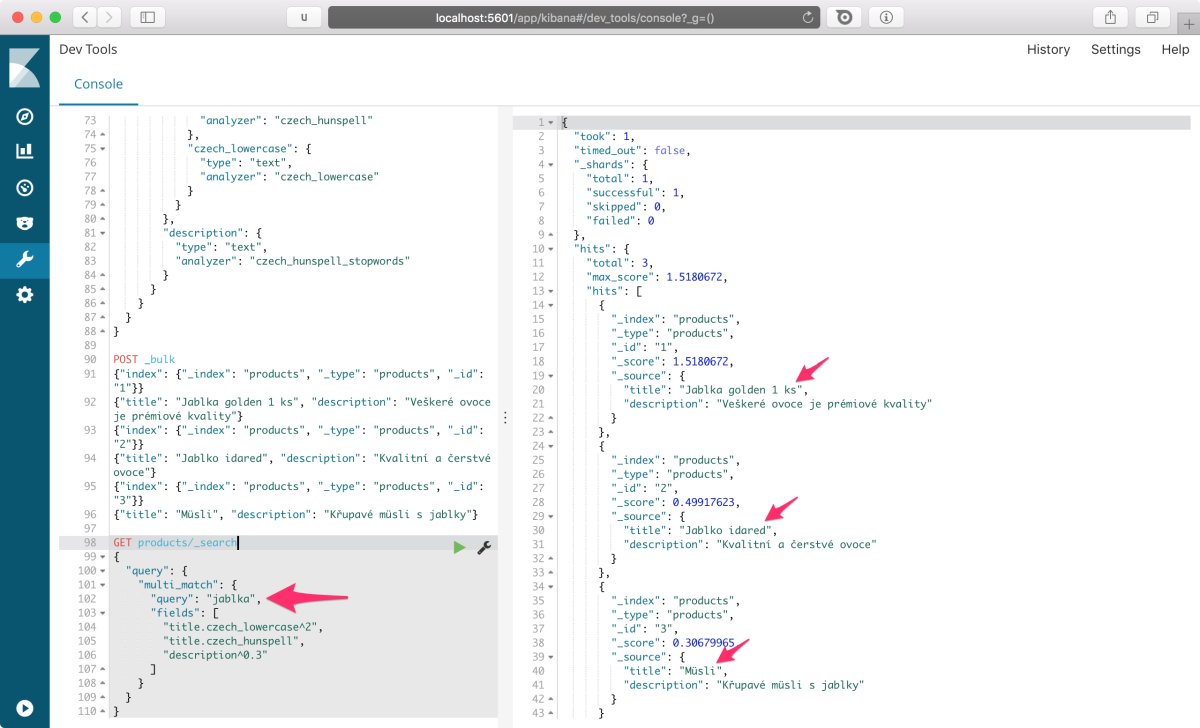Open request options wrench icon in editor
Viewport: 1200px width, 728px height.
[483, 547]
